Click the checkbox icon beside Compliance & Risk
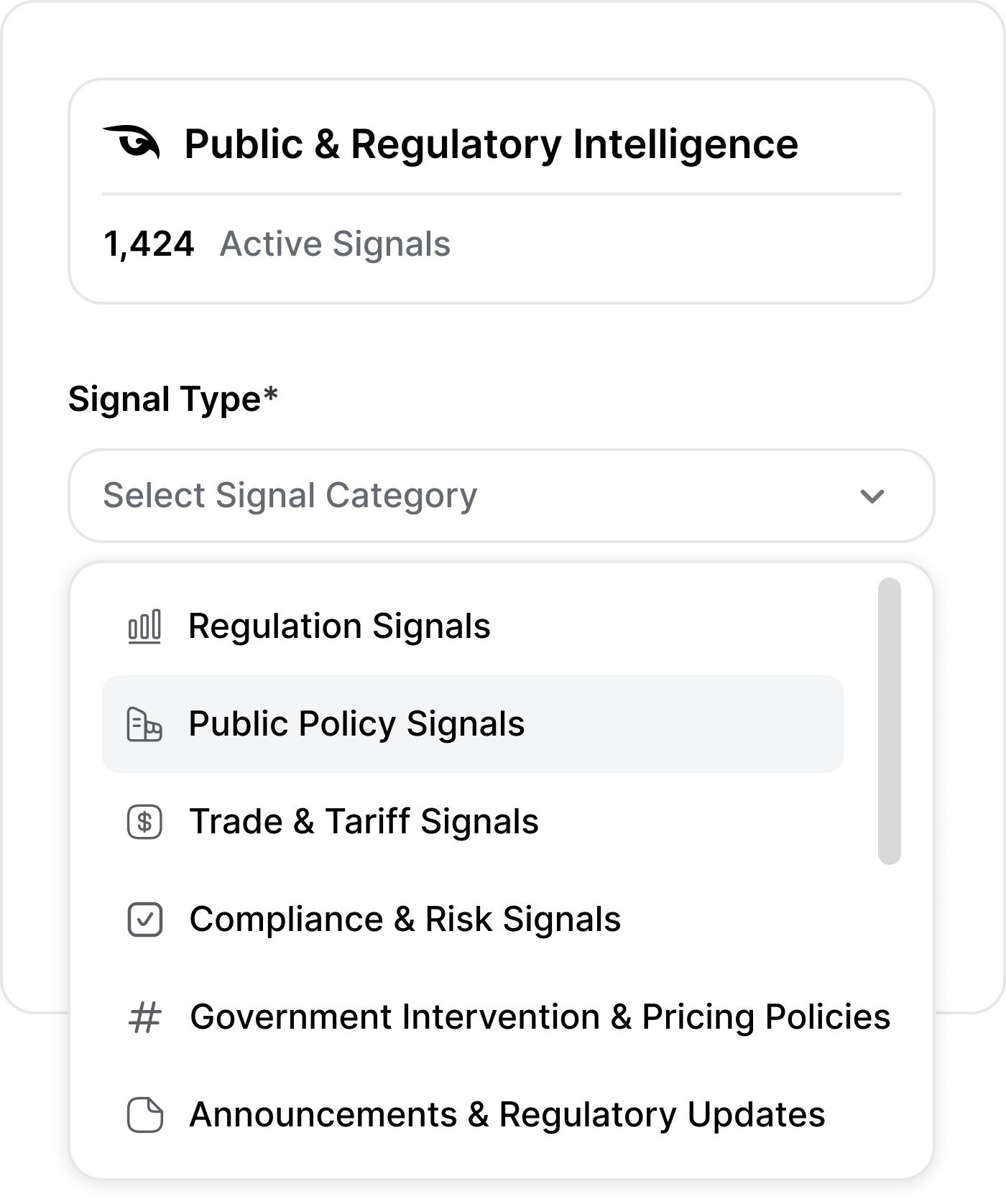The image size is (1006, 1204). point(144,920)
